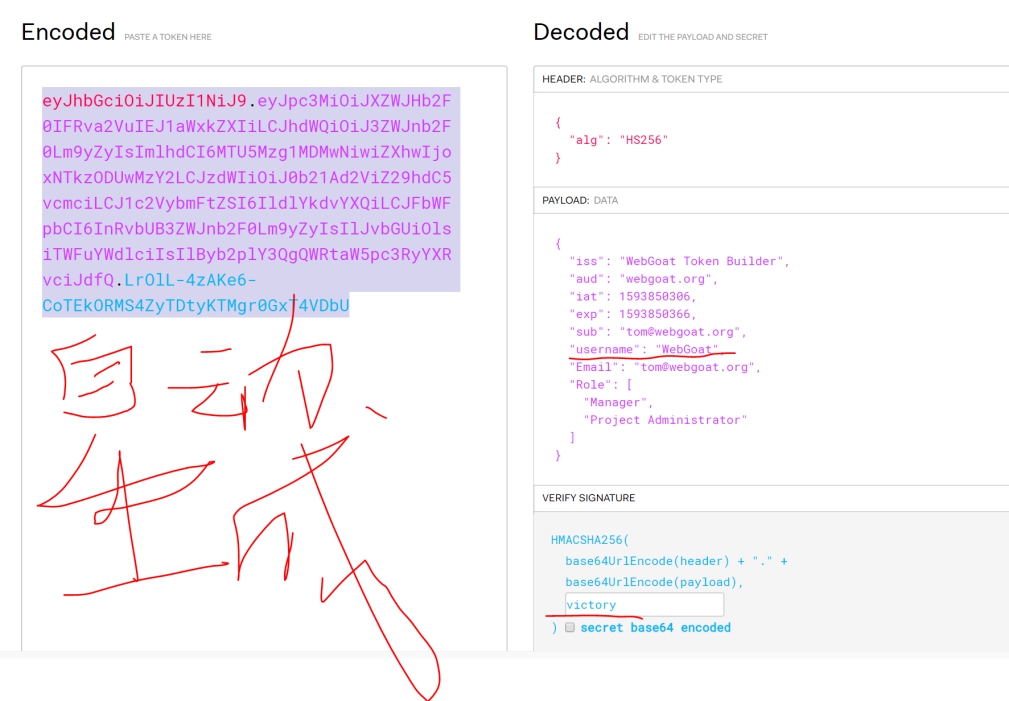1009x701 pixels.
Task: Click the "Manager" role entry
Action: (x=618, y=402)
